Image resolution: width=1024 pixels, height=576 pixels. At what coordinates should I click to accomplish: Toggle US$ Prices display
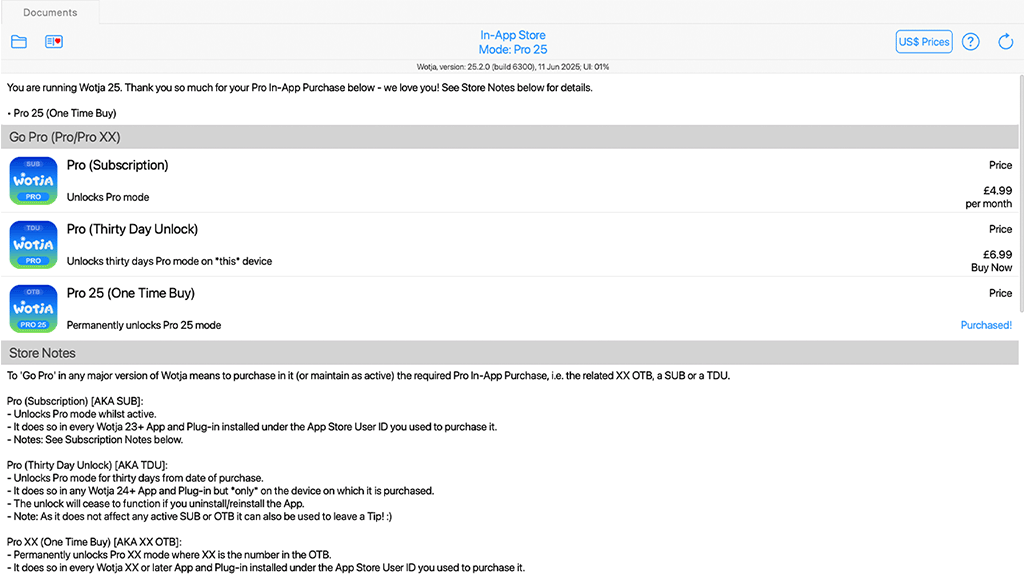pos(923,41)
